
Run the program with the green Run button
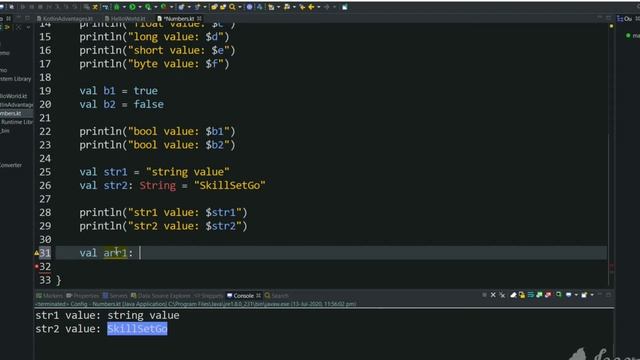pyautogui.click(x=132, y=7)
